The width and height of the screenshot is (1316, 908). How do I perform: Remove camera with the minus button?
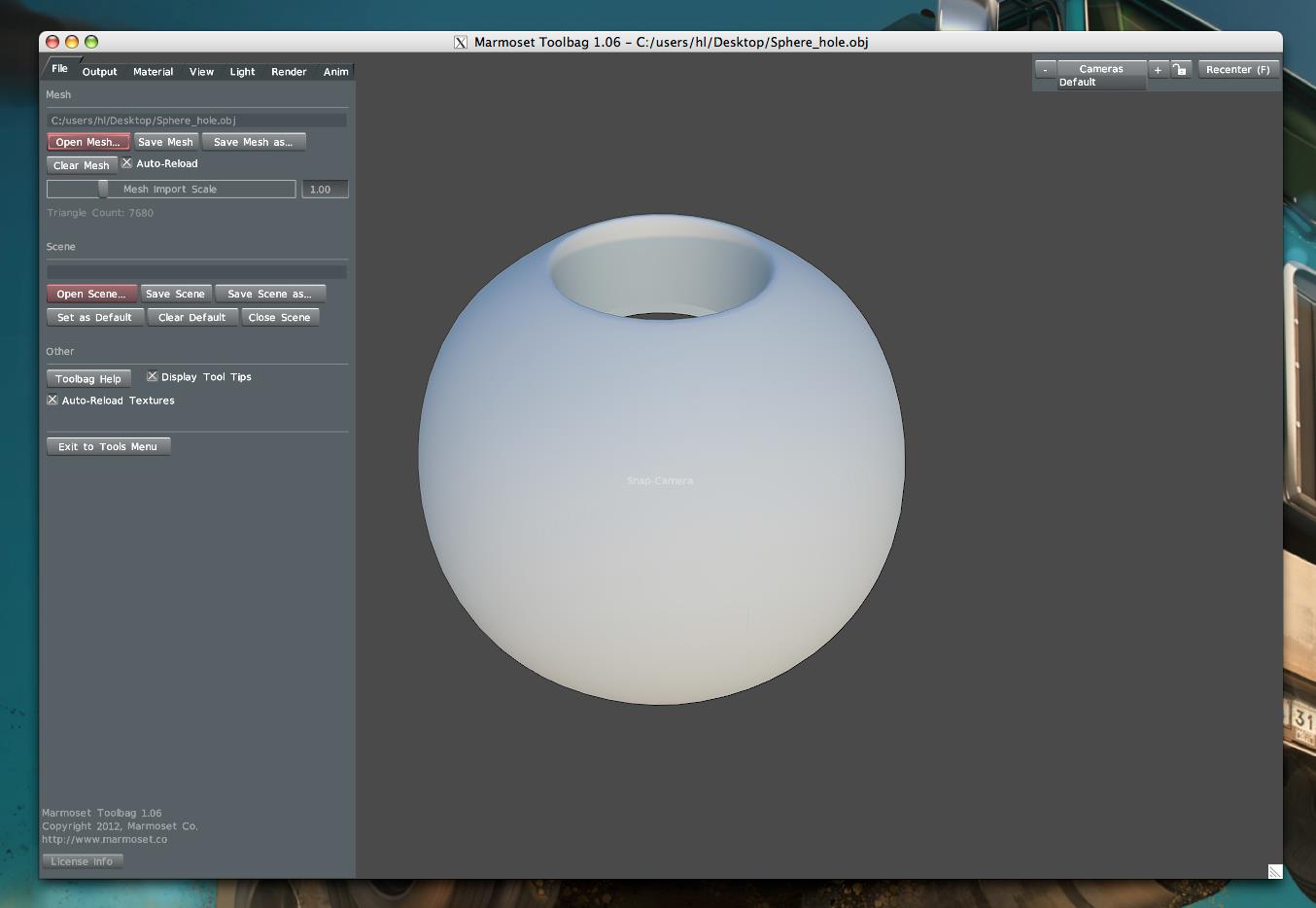coord(1045,69)
